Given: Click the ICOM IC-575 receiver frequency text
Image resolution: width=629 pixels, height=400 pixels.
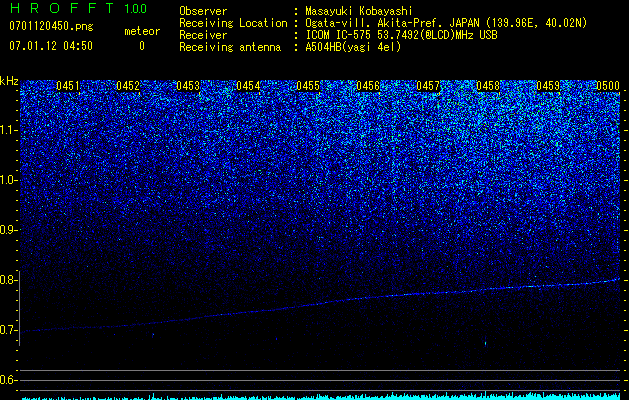Looking at the screenshot, I should click(x=401, y=35).
